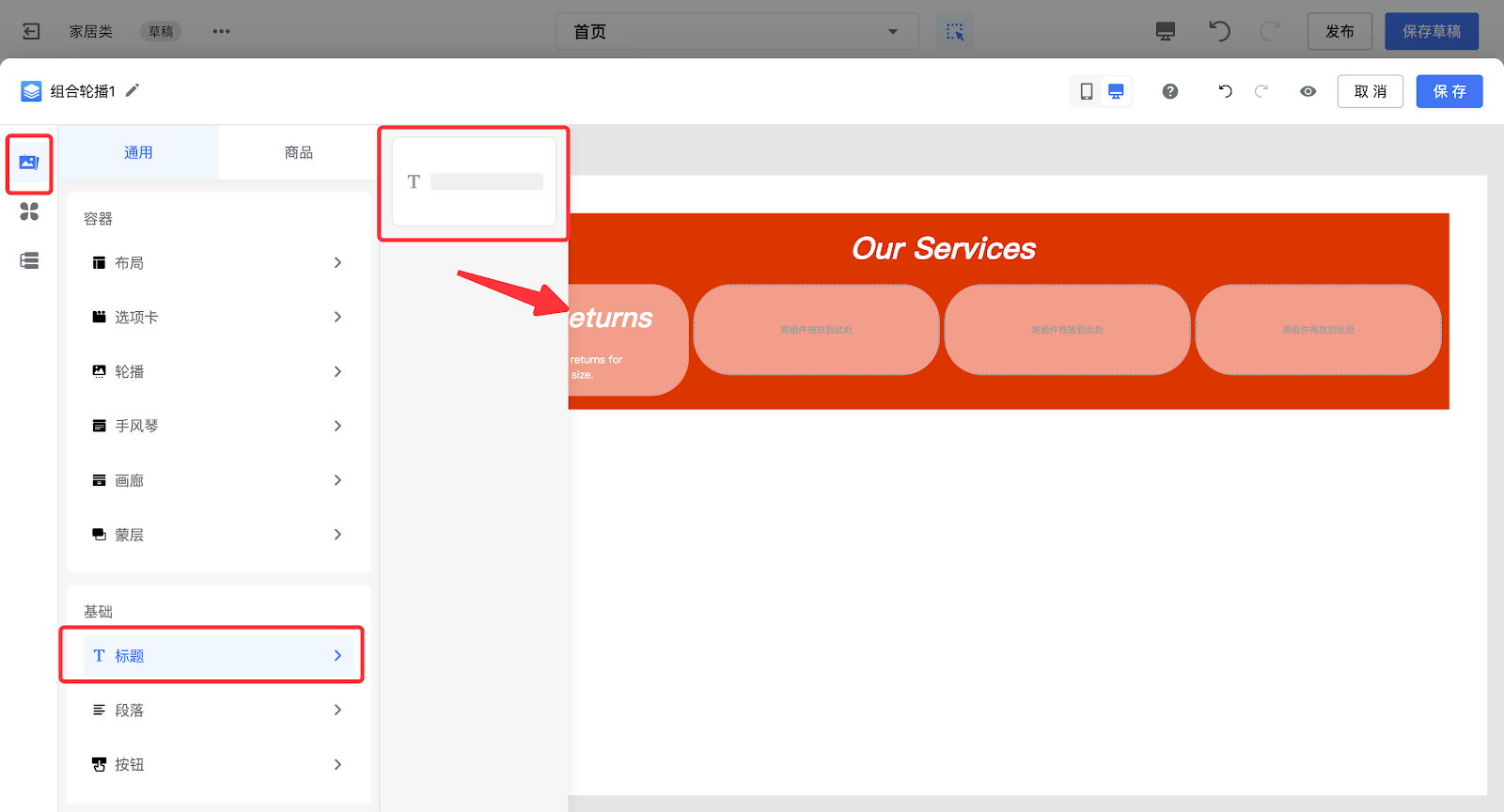Click the 保 存 save button
This screenshot has height=812, width=1504.
(x=1449, y=91)
